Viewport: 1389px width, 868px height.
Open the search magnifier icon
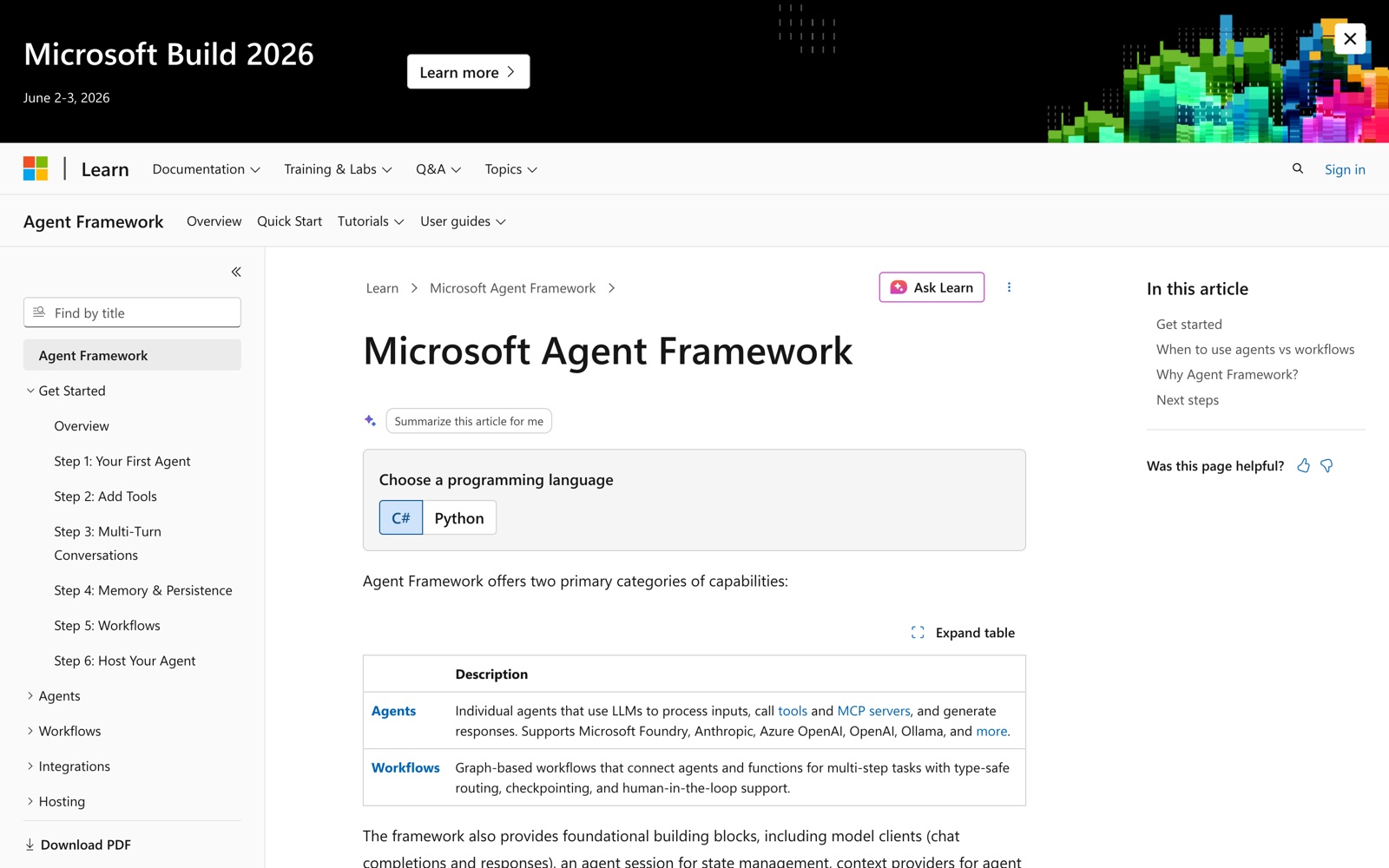click(x=1298, y=168)
